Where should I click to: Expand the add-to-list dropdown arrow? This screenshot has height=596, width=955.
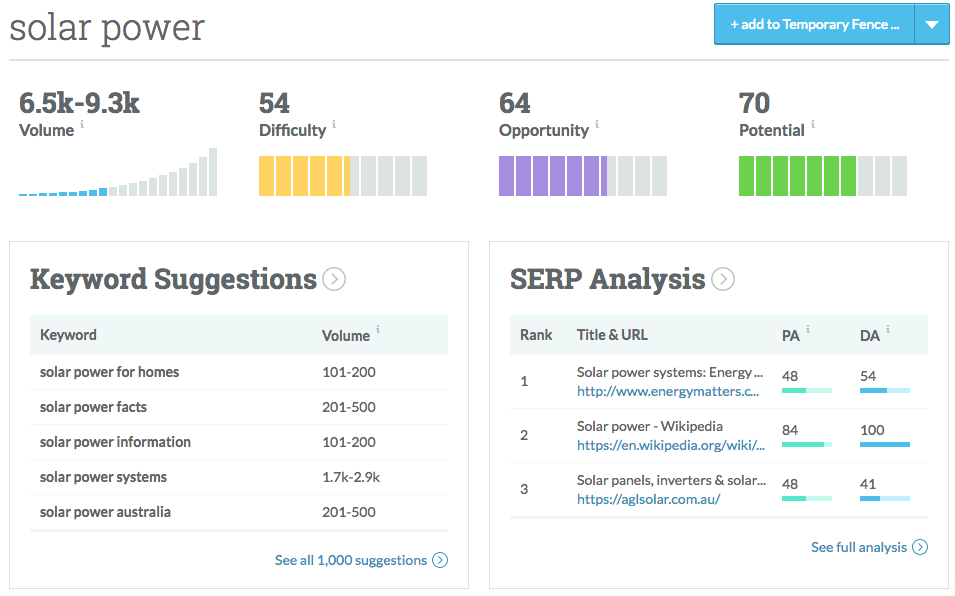point(931,25)
